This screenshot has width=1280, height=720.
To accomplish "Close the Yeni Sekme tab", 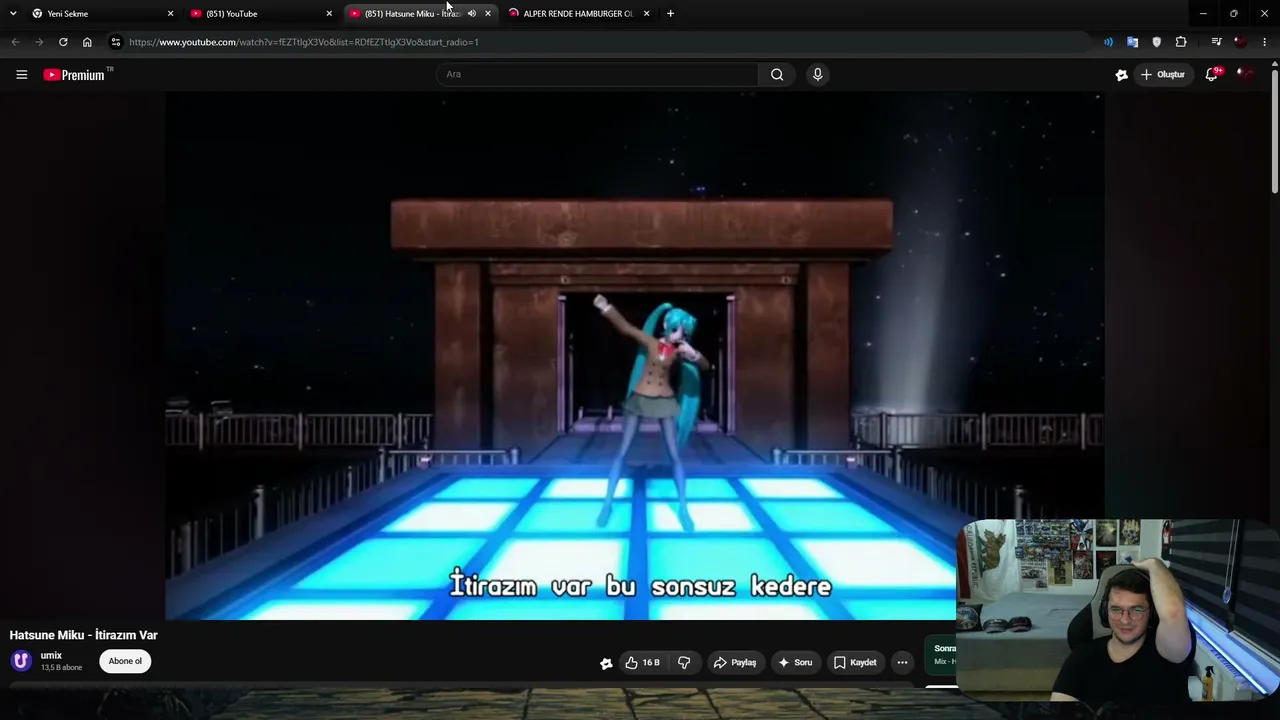I will [x=170, y=14].
